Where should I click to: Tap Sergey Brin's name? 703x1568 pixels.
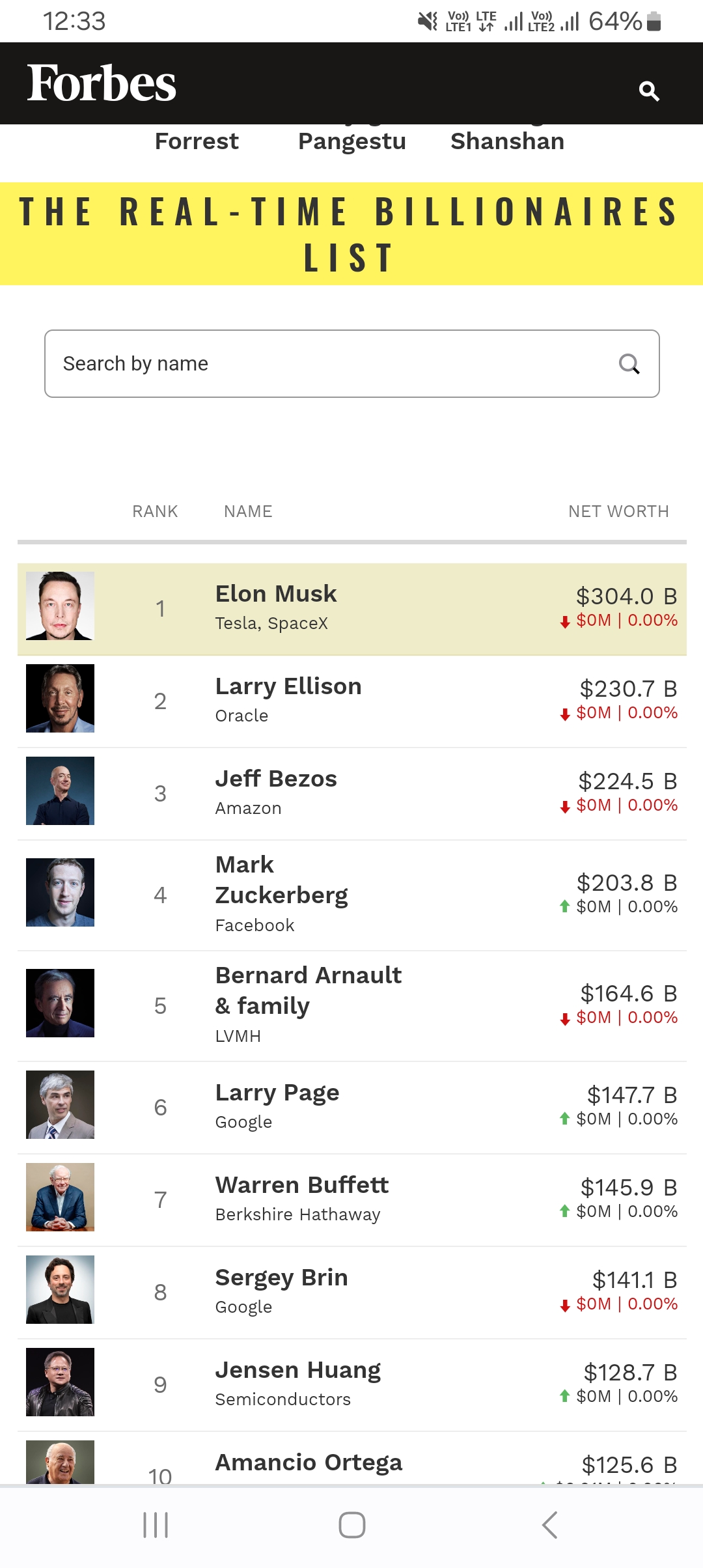pyautogui.click(x=281, y=1278)
